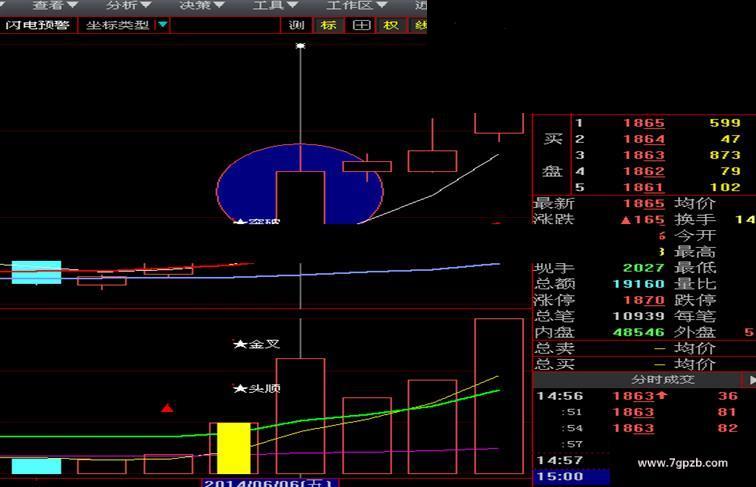Click the 量比 label
Image resolution: width=756 pixels, height=487 pixels.
click(x=694, y=284)
